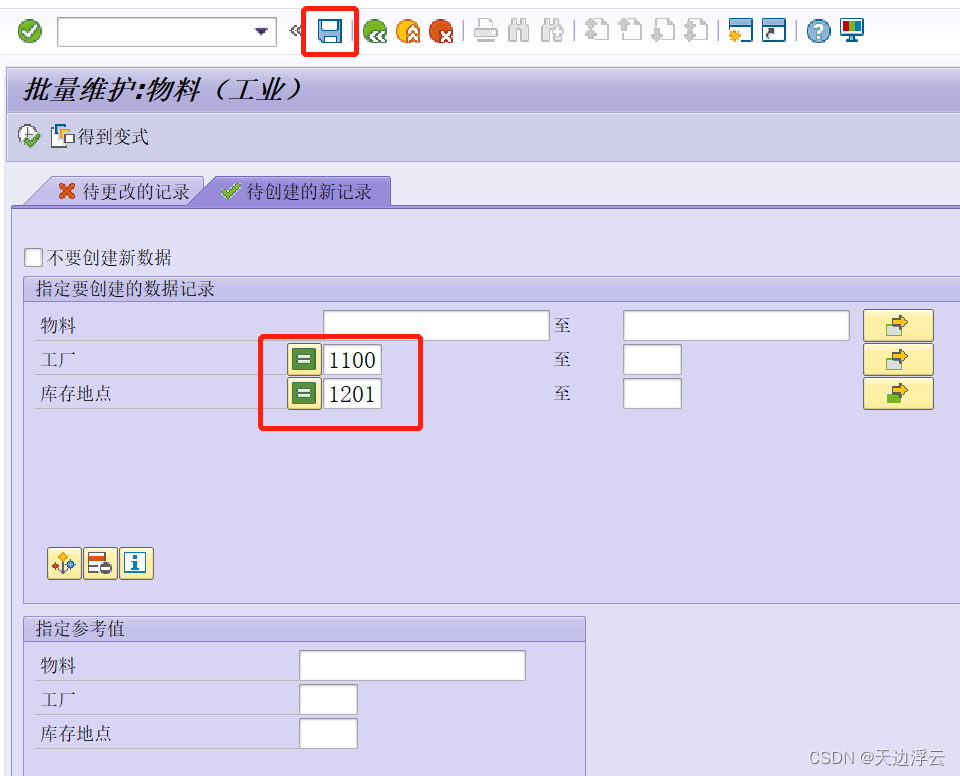Screen dimensions: 960x776
Task: Open customize local layout monitor icon
Action: pos(851,30)
